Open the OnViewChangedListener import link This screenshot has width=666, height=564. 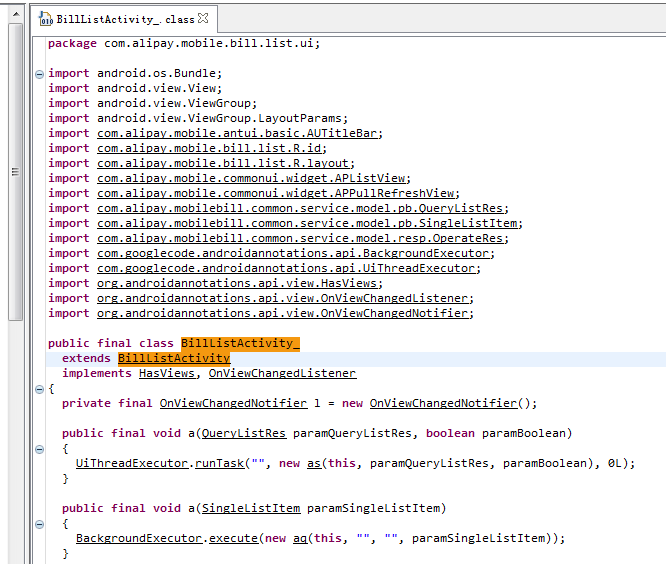pyautogui.click(x=283, y=299)
